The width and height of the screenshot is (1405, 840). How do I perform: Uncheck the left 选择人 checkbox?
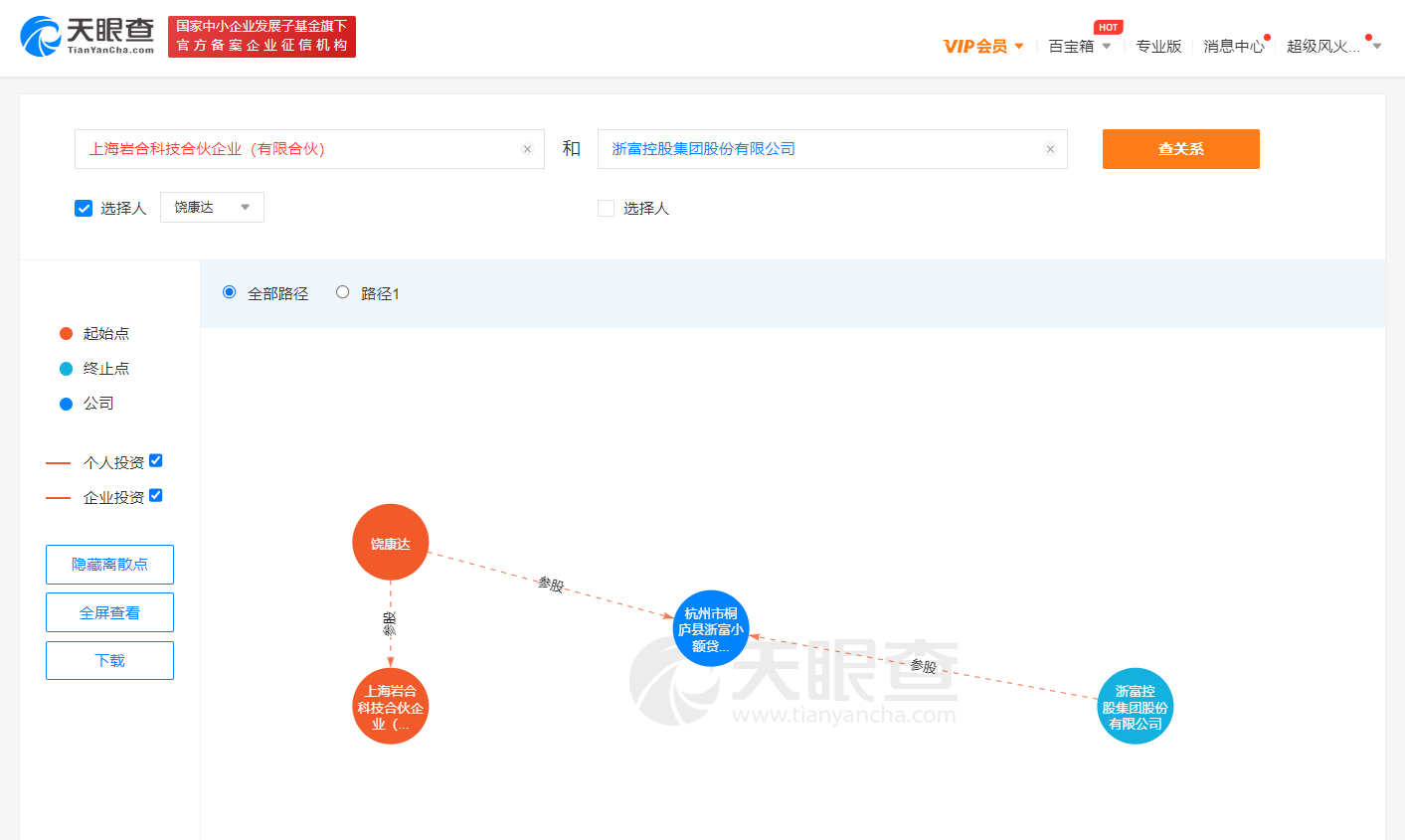click(x=84, y=208)
